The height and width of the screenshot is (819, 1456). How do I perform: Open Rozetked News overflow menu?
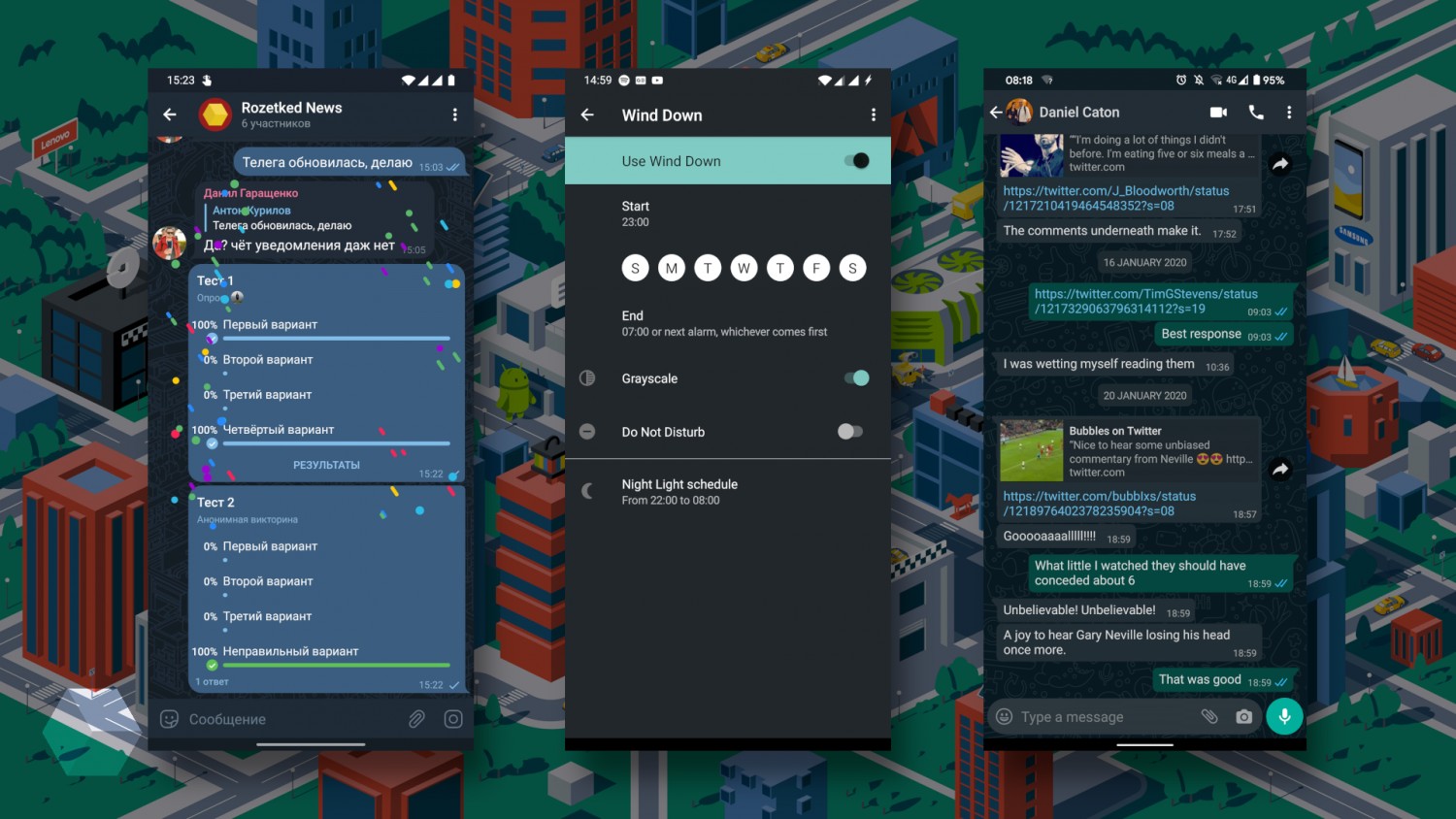[x=454, y=115]
